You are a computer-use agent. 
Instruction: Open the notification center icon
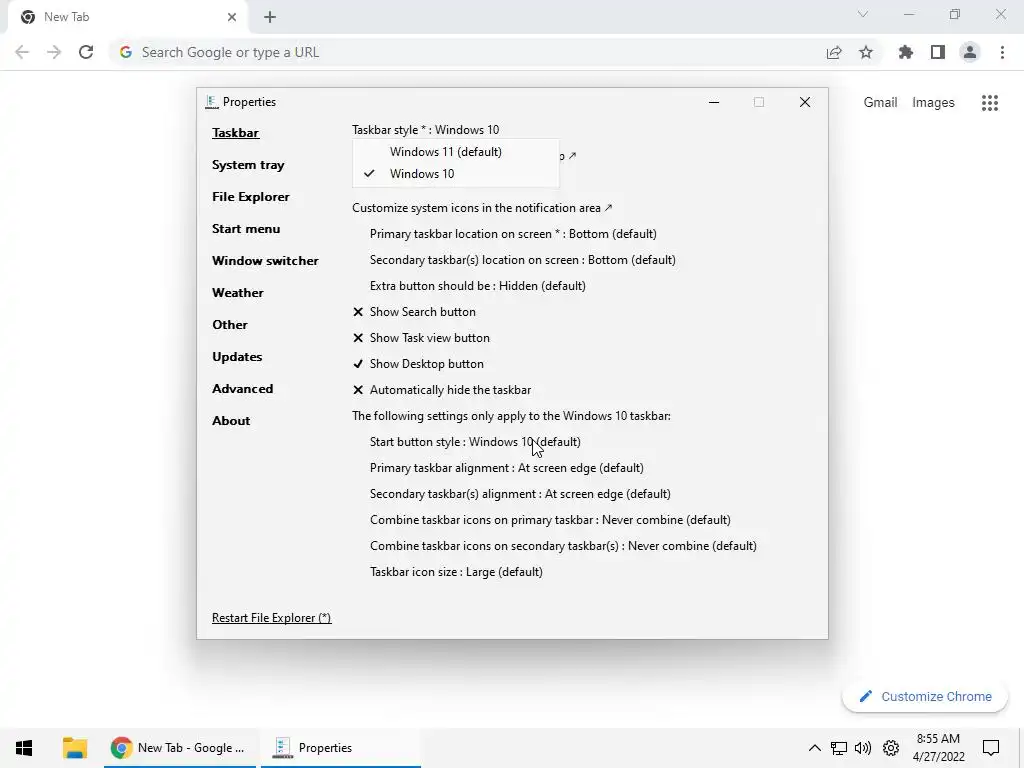pyautogui.click(x=991, y=748)
